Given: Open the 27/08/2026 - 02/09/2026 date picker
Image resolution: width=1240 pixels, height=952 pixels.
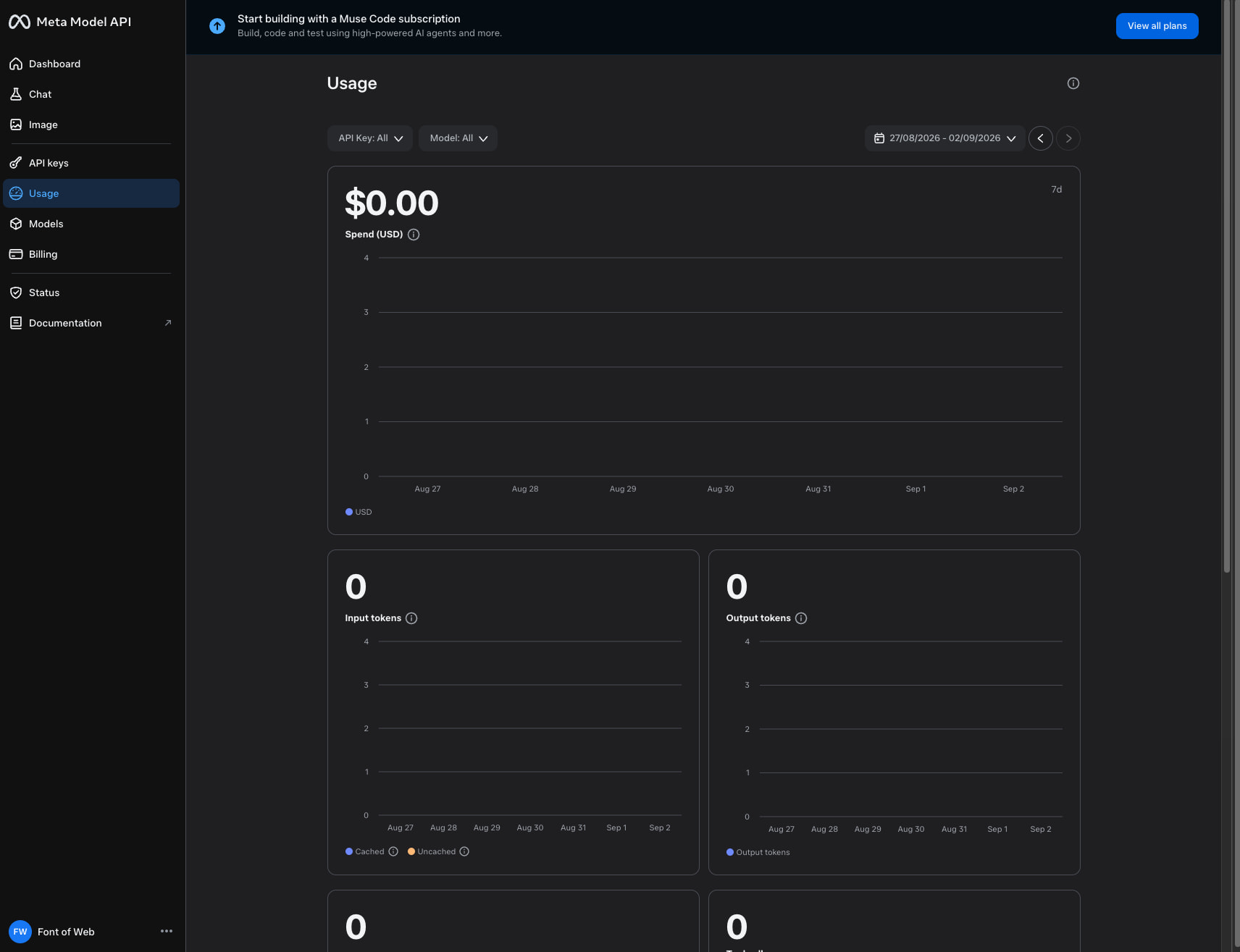Looking at the screenshot, I should tap(944, 138).
